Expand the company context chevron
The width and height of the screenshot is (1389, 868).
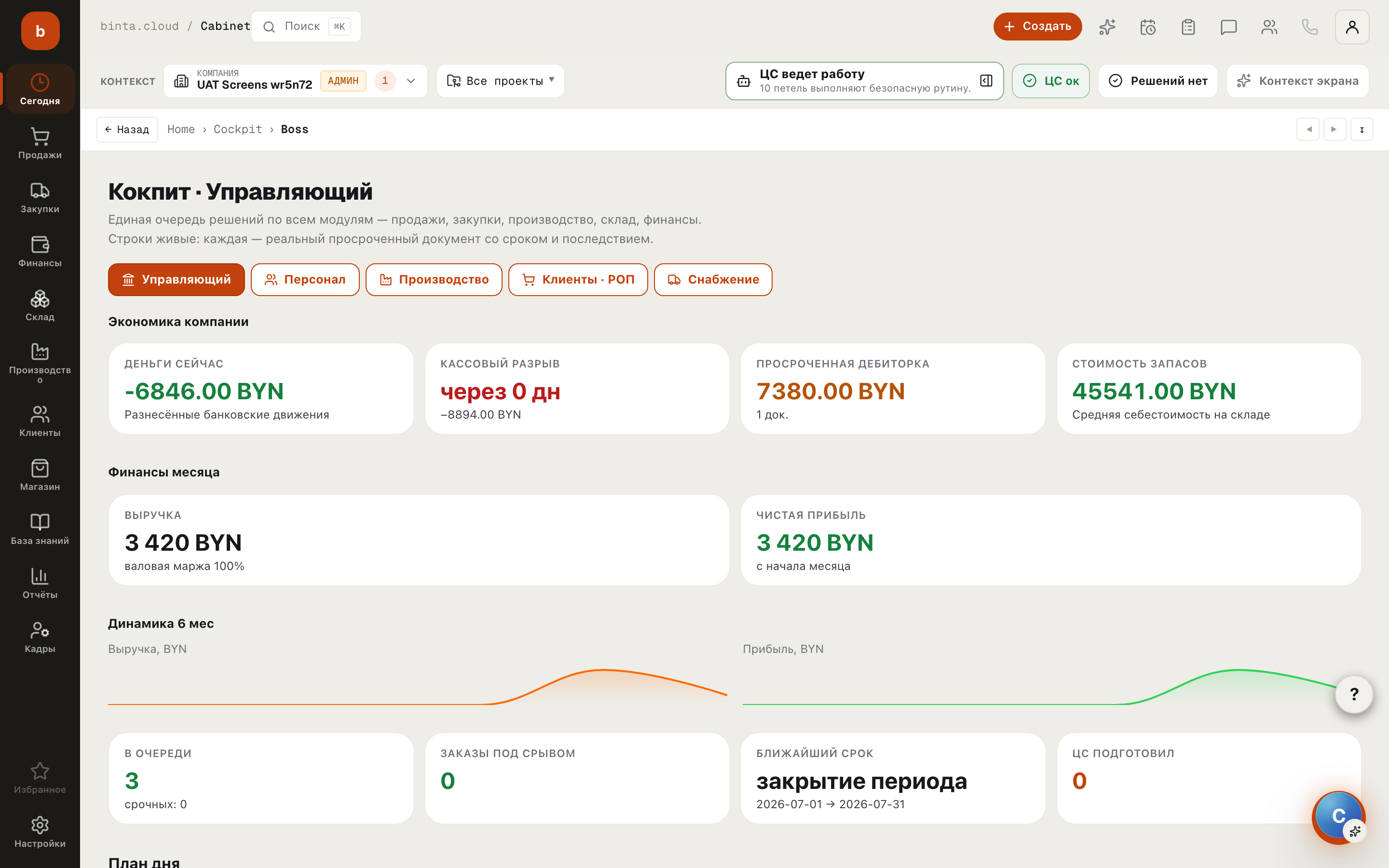click(x=411, y=81)
